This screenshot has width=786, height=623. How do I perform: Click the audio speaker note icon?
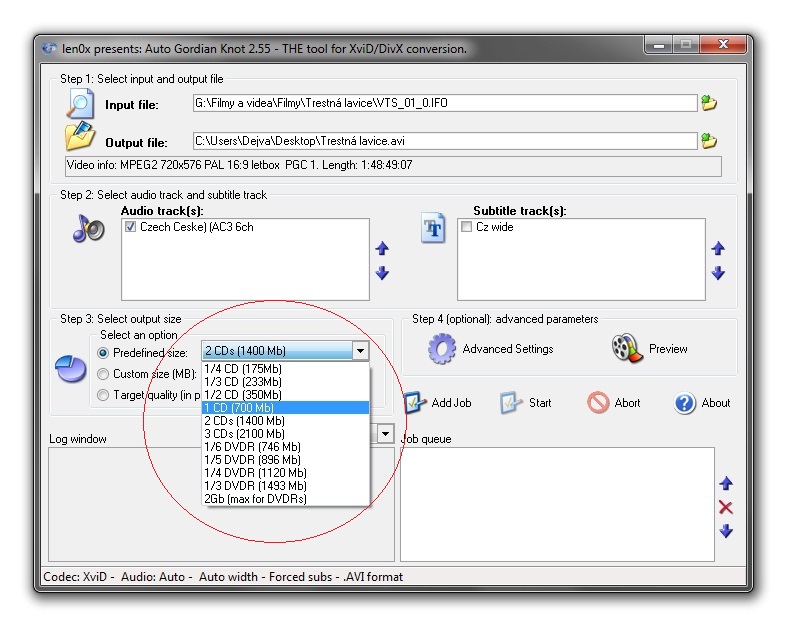[88, 229]
